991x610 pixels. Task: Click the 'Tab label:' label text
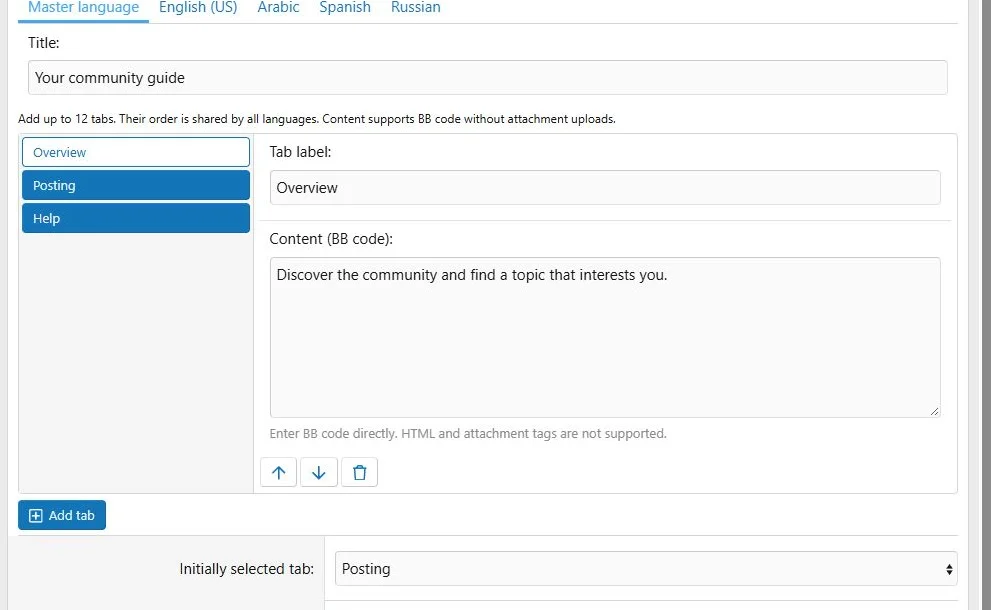tap(300, 152)
